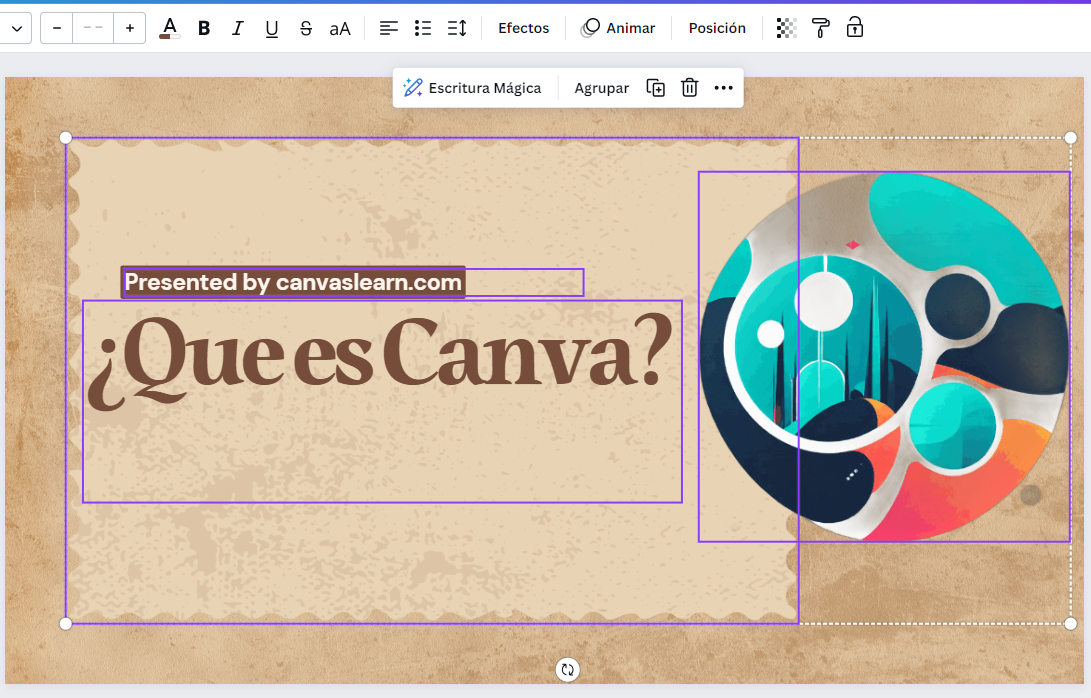Open the font color picker

168,28
